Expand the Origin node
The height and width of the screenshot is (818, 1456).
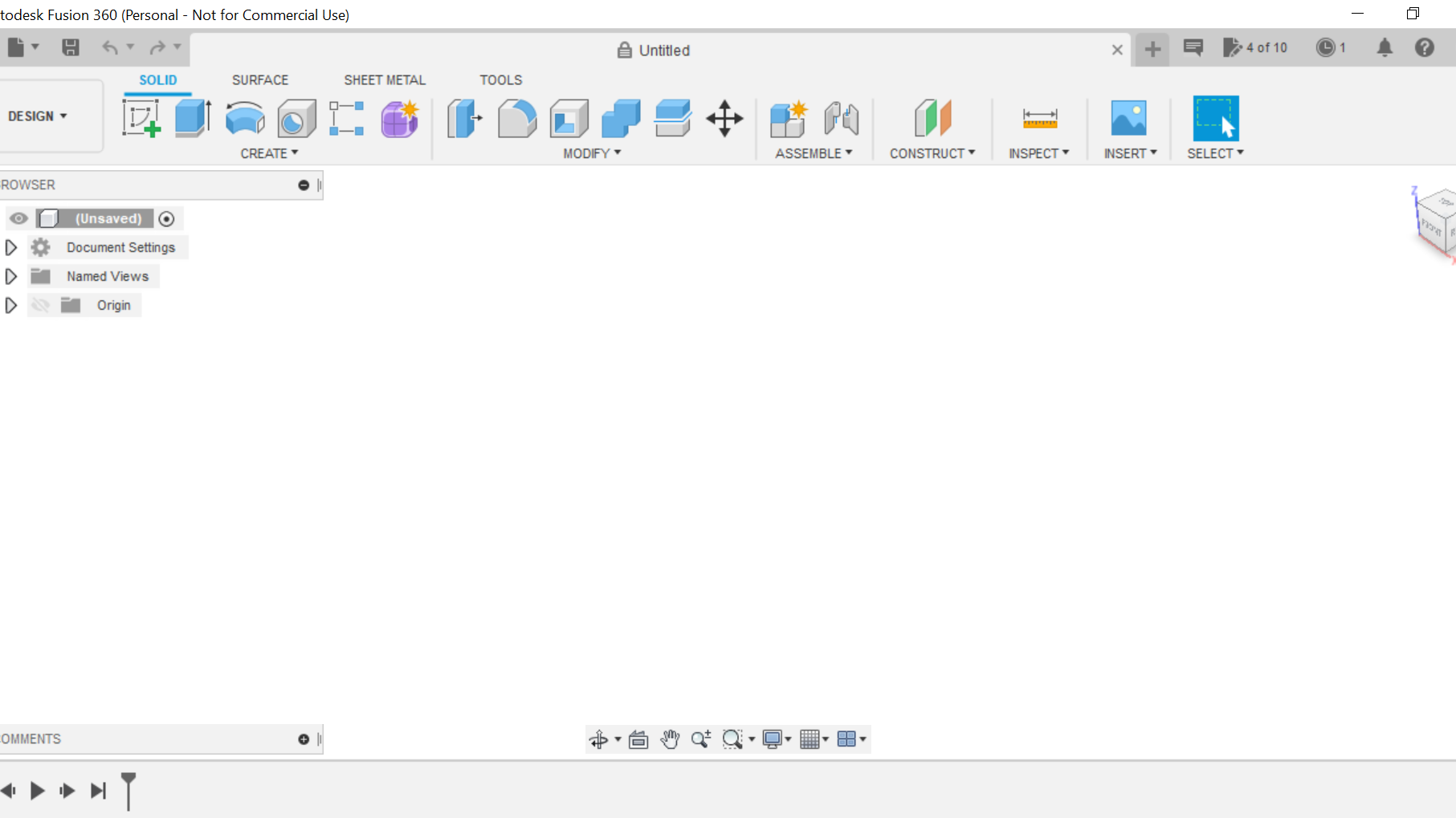11,305
